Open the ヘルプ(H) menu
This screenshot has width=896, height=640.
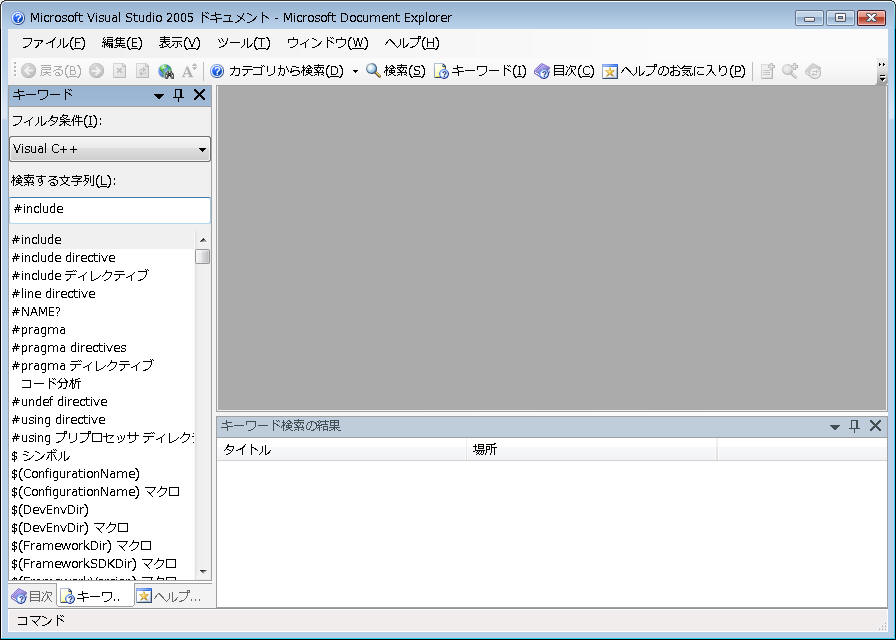(412, 43)
